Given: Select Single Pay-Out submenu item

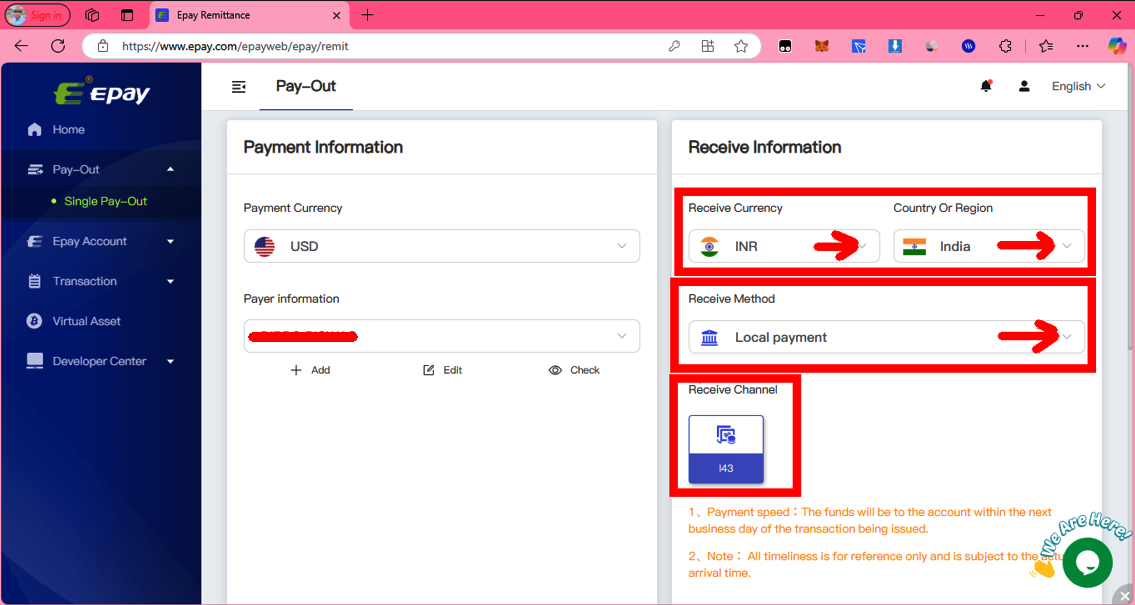Looking at the screenshot, I should point(106,201).
